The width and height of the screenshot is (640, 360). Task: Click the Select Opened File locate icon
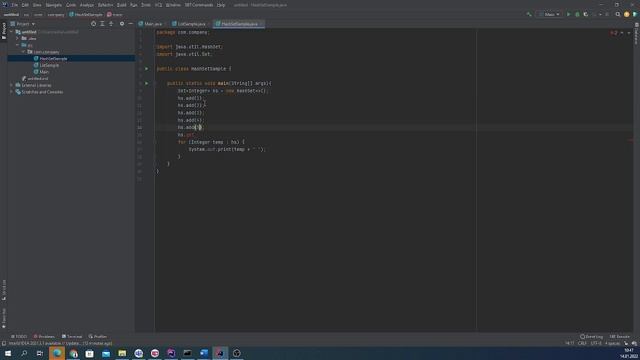(93, 24)
